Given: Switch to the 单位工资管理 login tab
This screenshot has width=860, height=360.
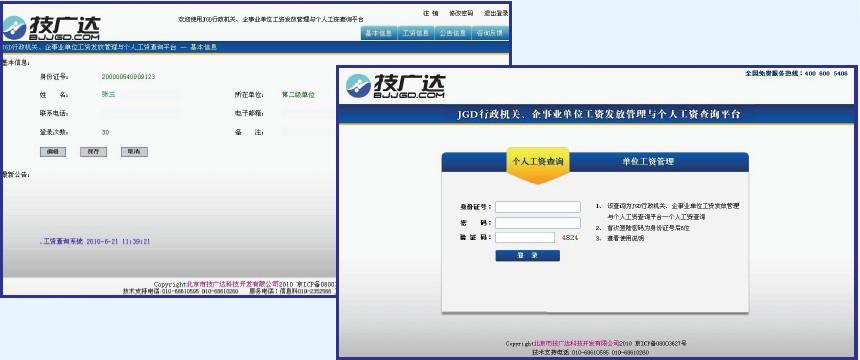Looking at the screenshot, I should click(648, 162).
